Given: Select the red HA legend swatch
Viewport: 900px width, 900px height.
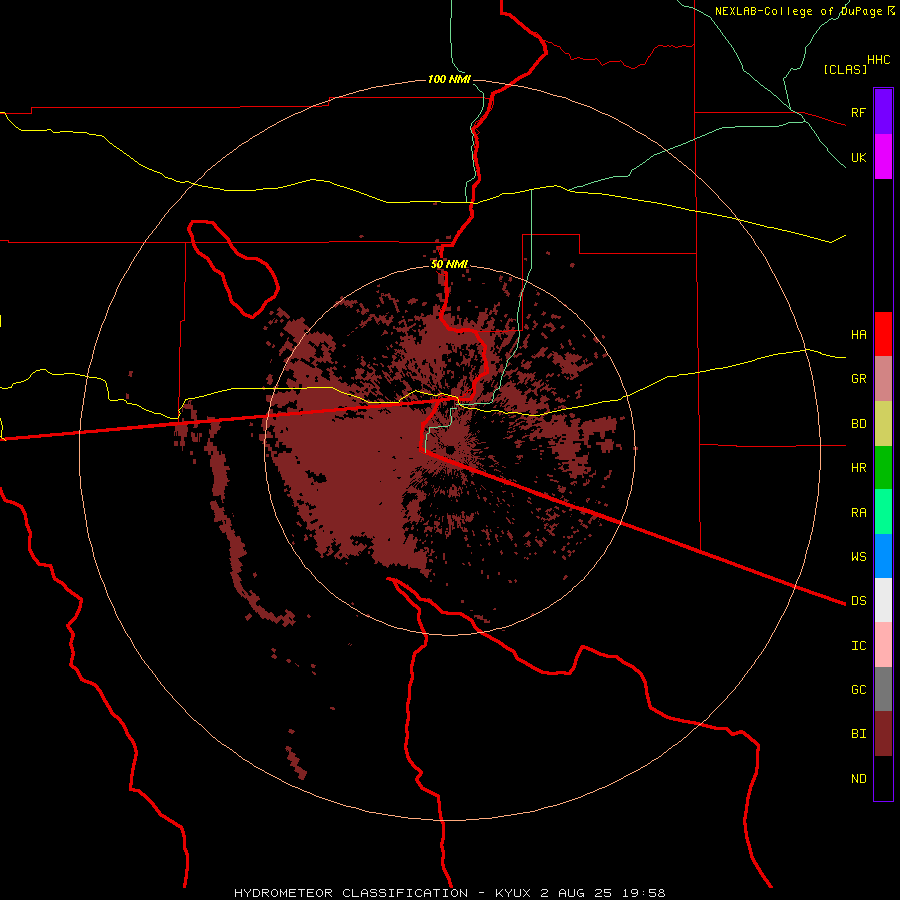Looking at the screenshot, I should tap(883, 334).
